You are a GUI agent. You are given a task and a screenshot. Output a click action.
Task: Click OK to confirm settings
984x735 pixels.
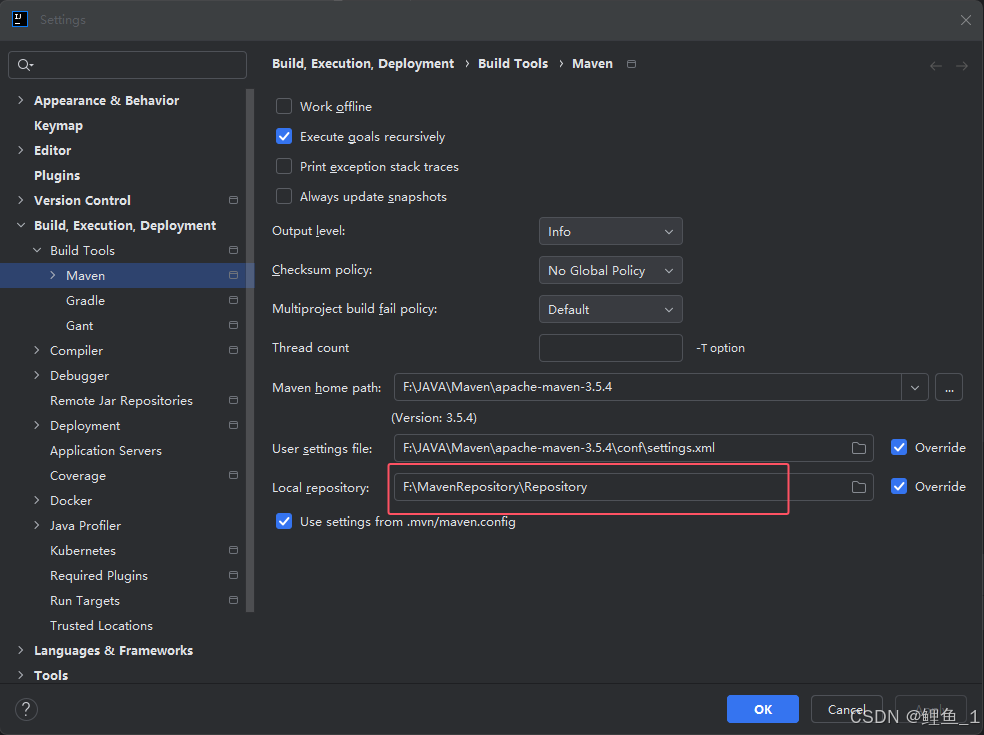point(762,709)
